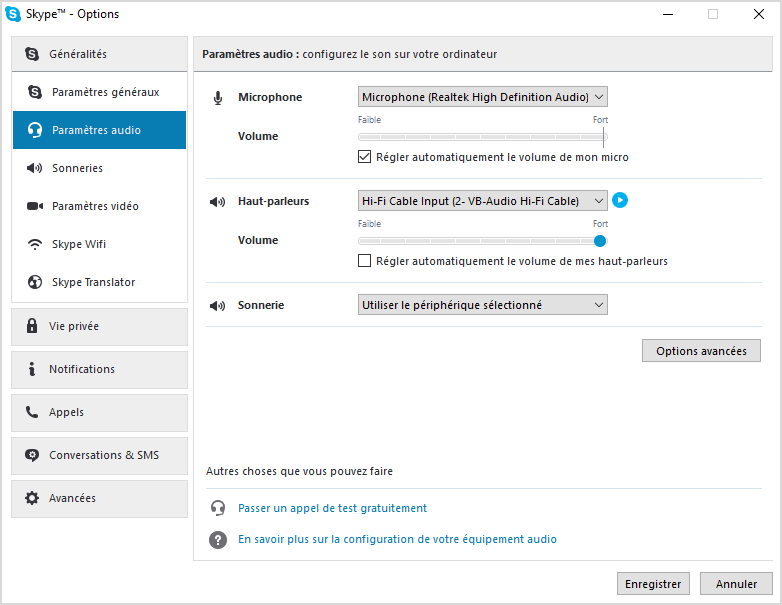Disable automatic microphone volume adjustment checkbox

pyautogui.click(x=365, y=157)
